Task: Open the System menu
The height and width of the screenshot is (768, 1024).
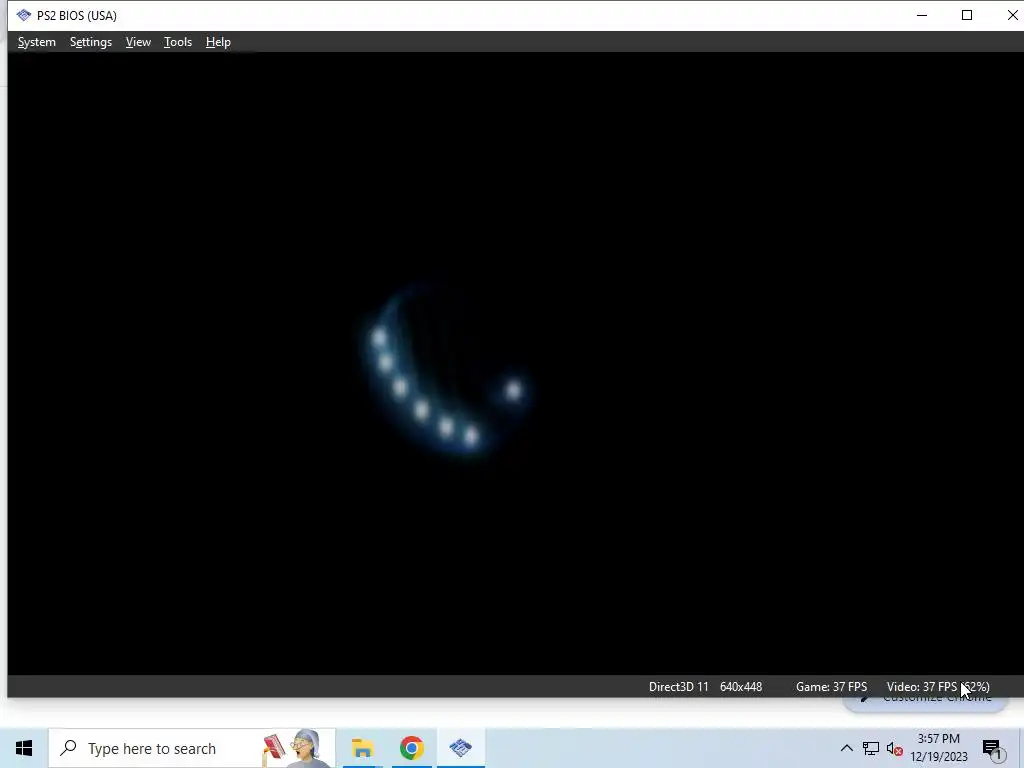Action: [x=37, y=42]
